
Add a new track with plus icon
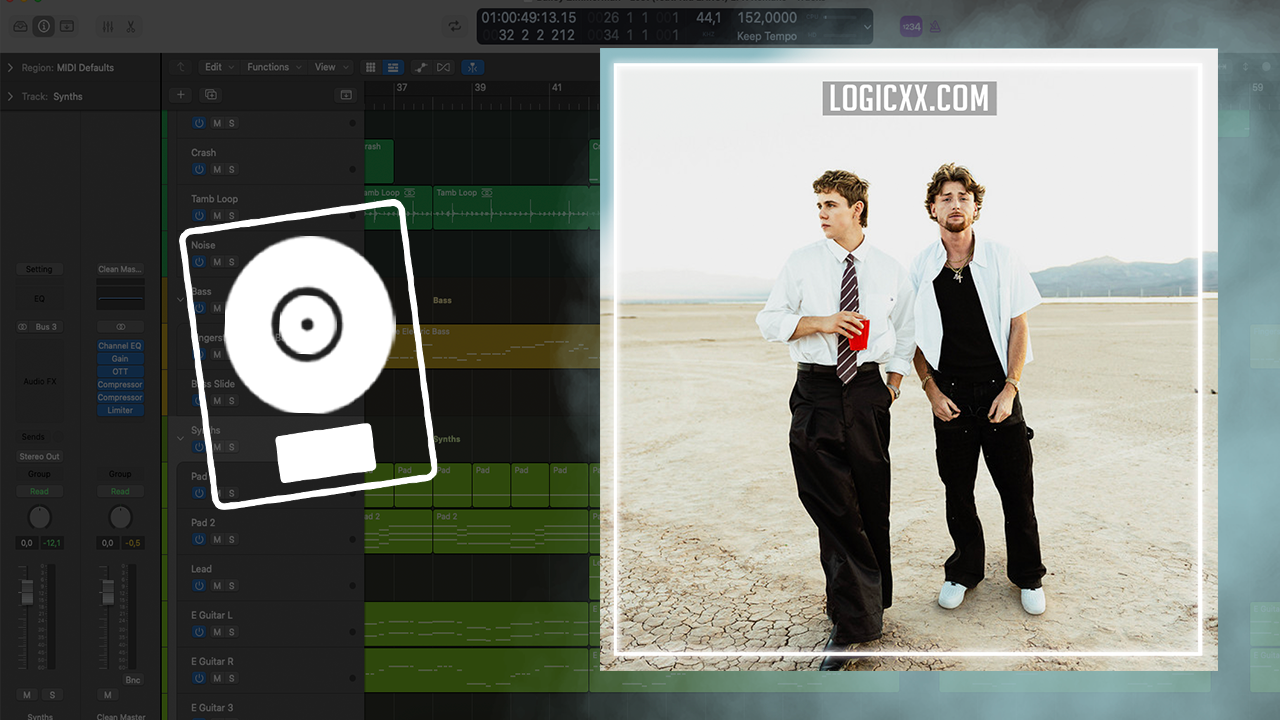click(x=180, y=95)
